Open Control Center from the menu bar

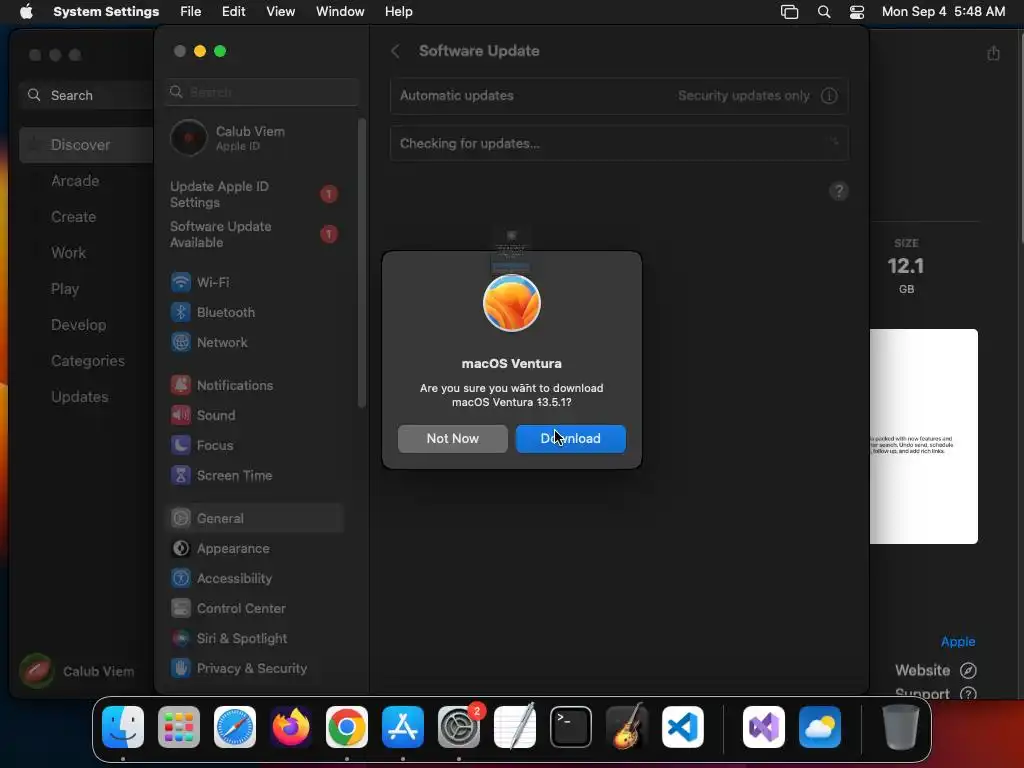click(x=857, y=12)
